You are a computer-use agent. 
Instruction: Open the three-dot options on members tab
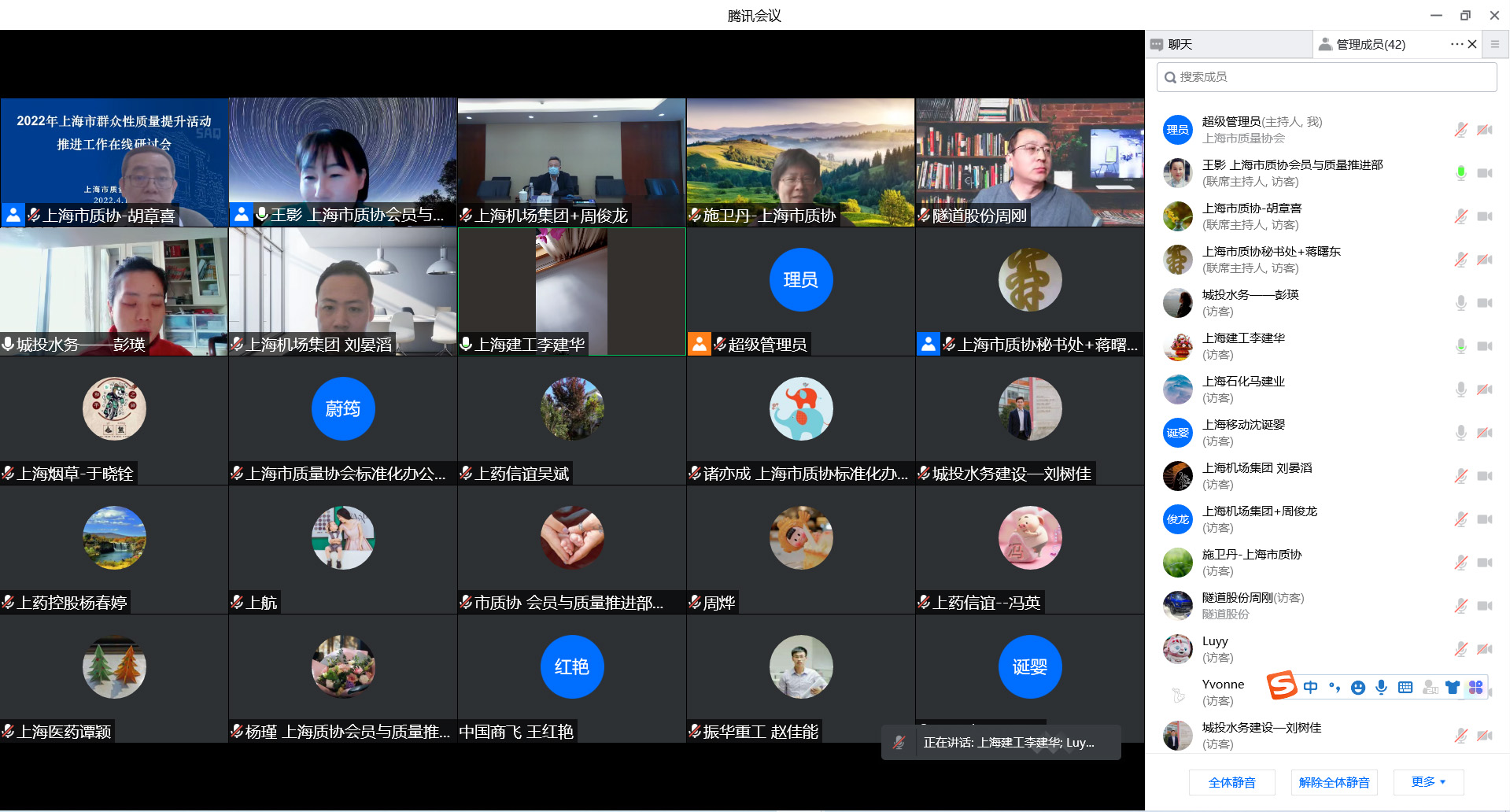[1457, 44]
